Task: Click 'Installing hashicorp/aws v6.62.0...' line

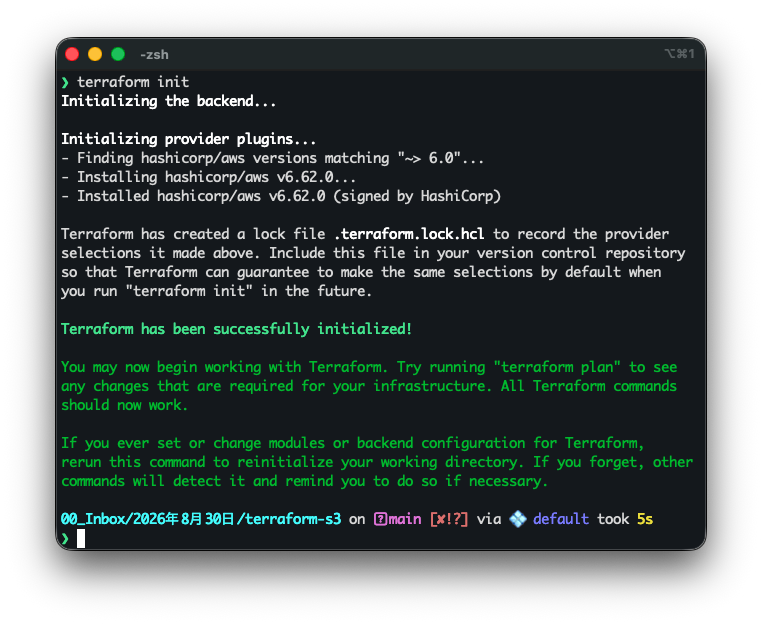Action: point(208,177)
